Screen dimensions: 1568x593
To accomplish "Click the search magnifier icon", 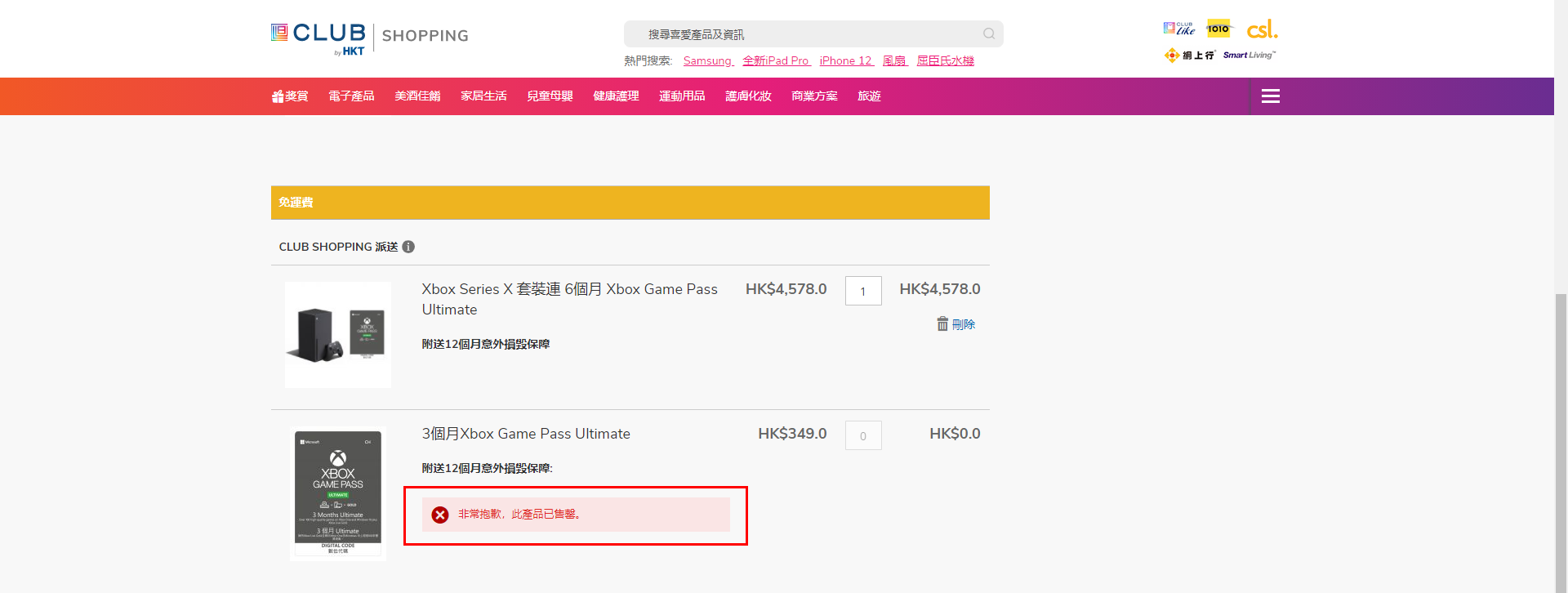I will tap(989, 34).
